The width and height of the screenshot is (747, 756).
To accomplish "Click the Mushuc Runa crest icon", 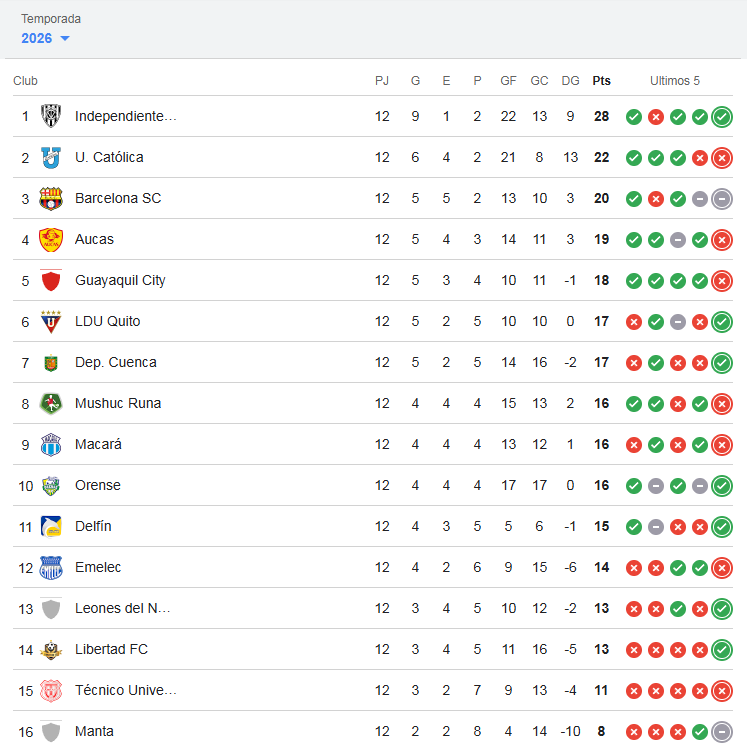I will 51,403.
